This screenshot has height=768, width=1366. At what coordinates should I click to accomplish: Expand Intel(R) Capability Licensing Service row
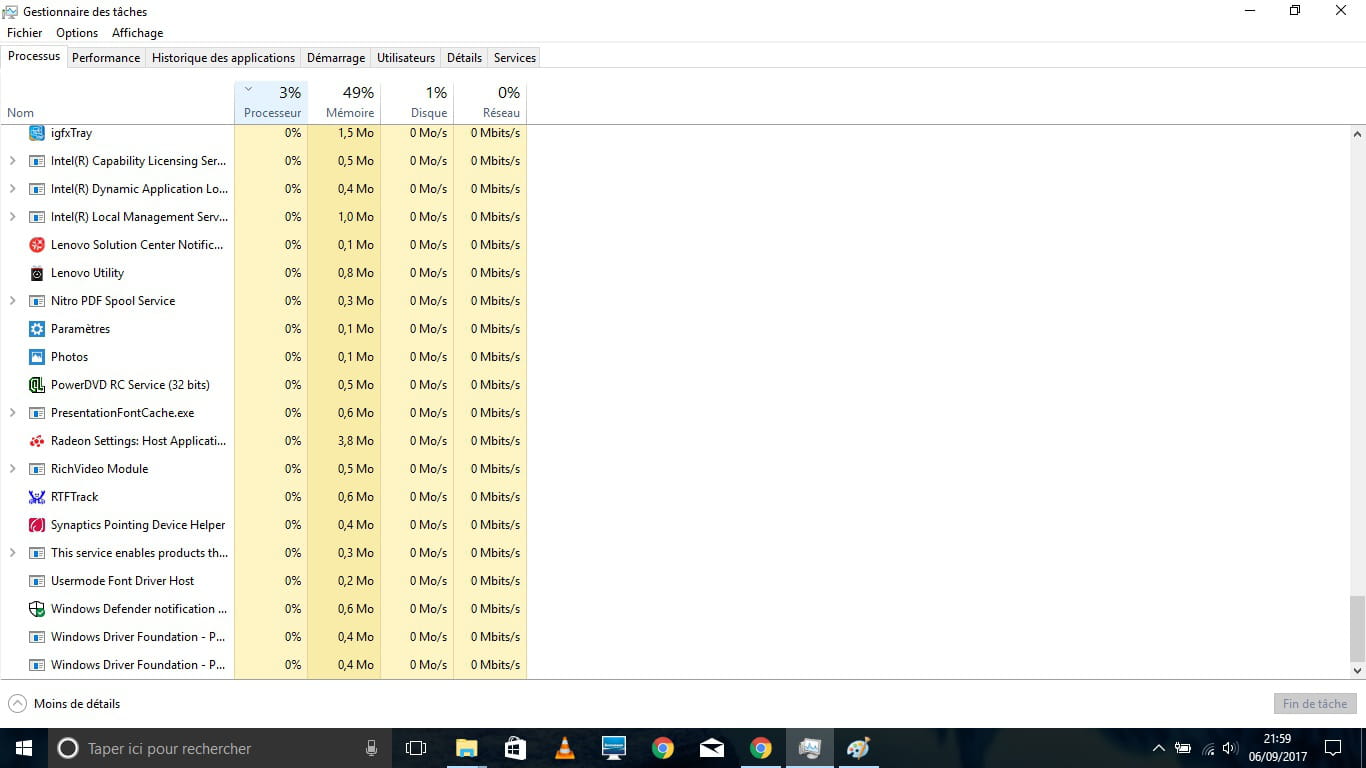12,161
